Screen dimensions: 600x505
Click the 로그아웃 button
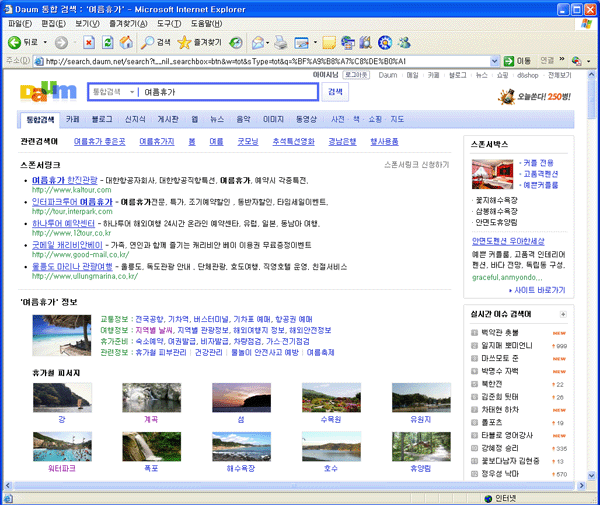click(x=356, y=75)
